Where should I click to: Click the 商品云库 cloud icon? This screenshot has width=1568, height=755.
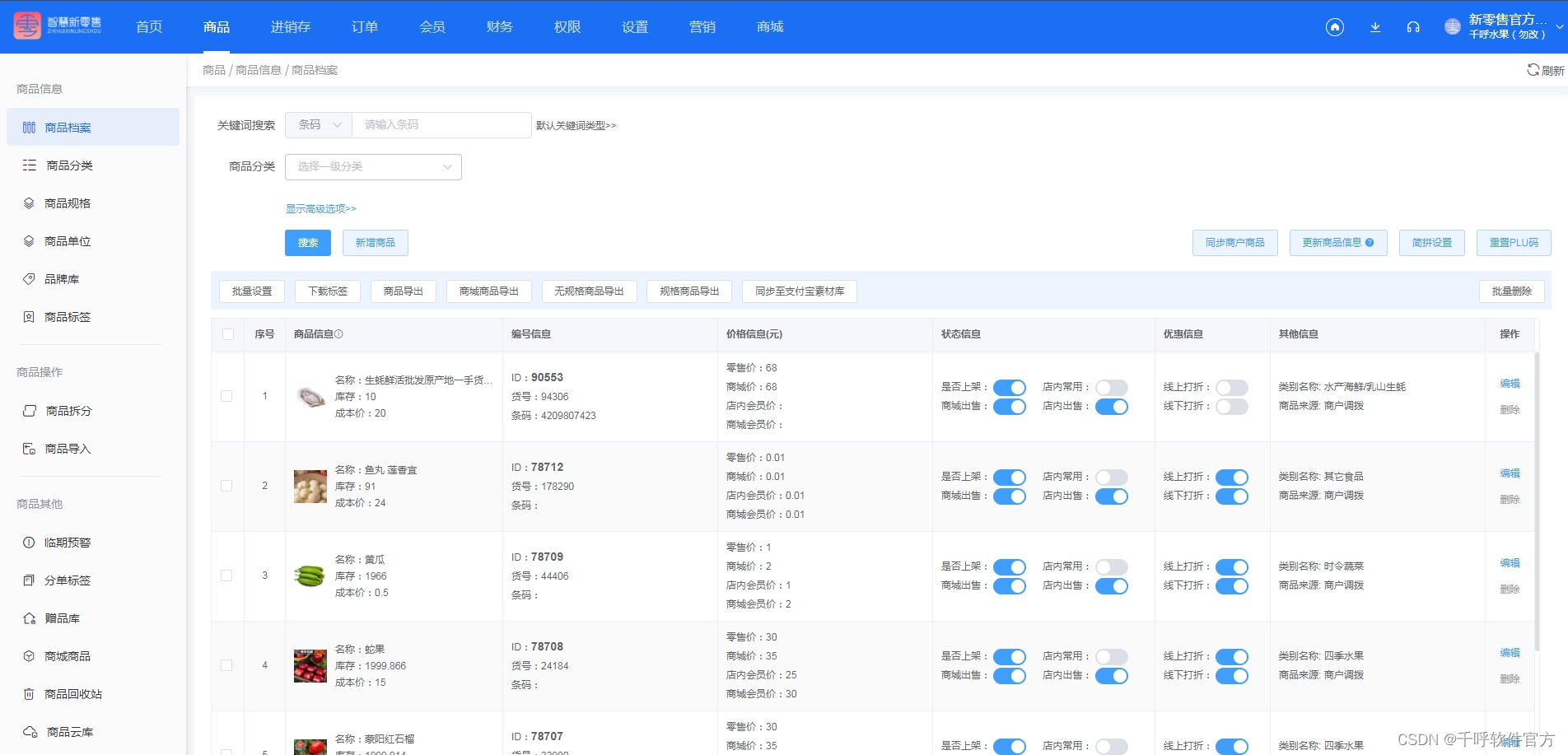[30, 732]
